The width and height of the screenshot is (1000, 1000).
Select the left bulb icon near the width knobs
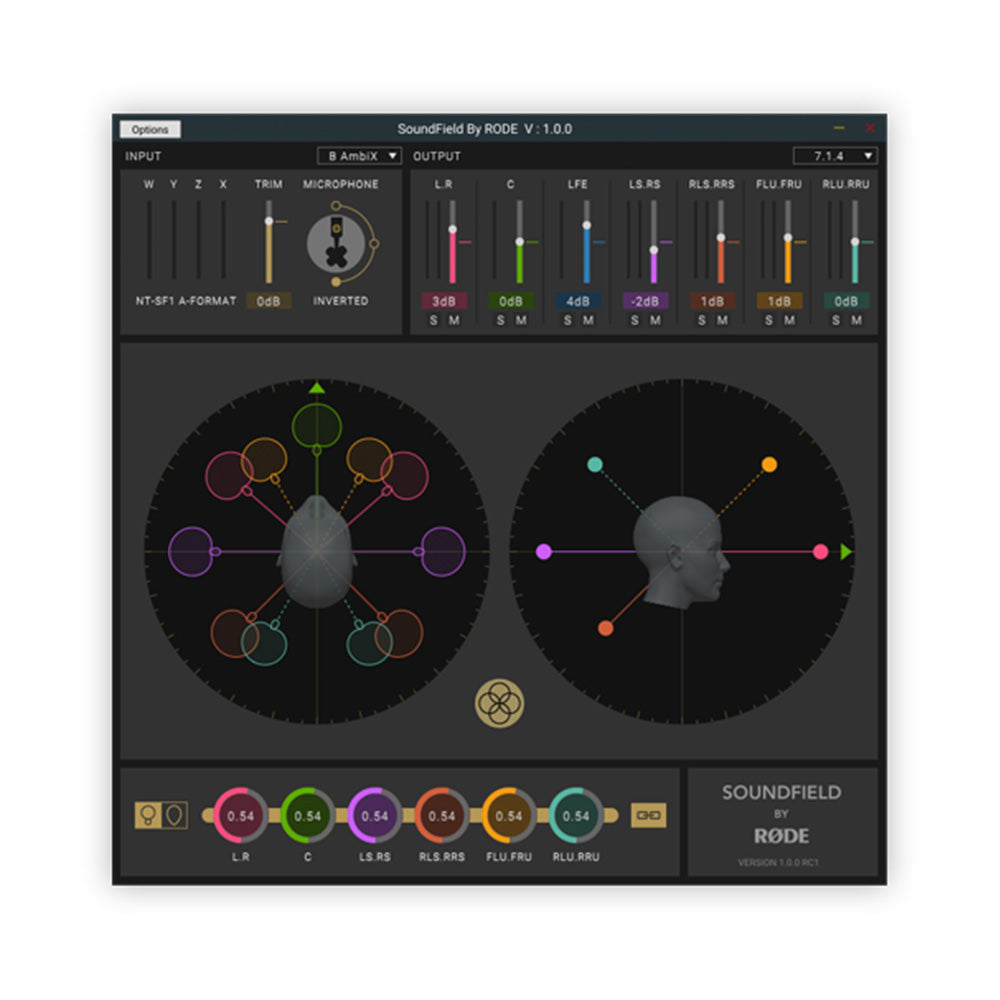[148, 815]
